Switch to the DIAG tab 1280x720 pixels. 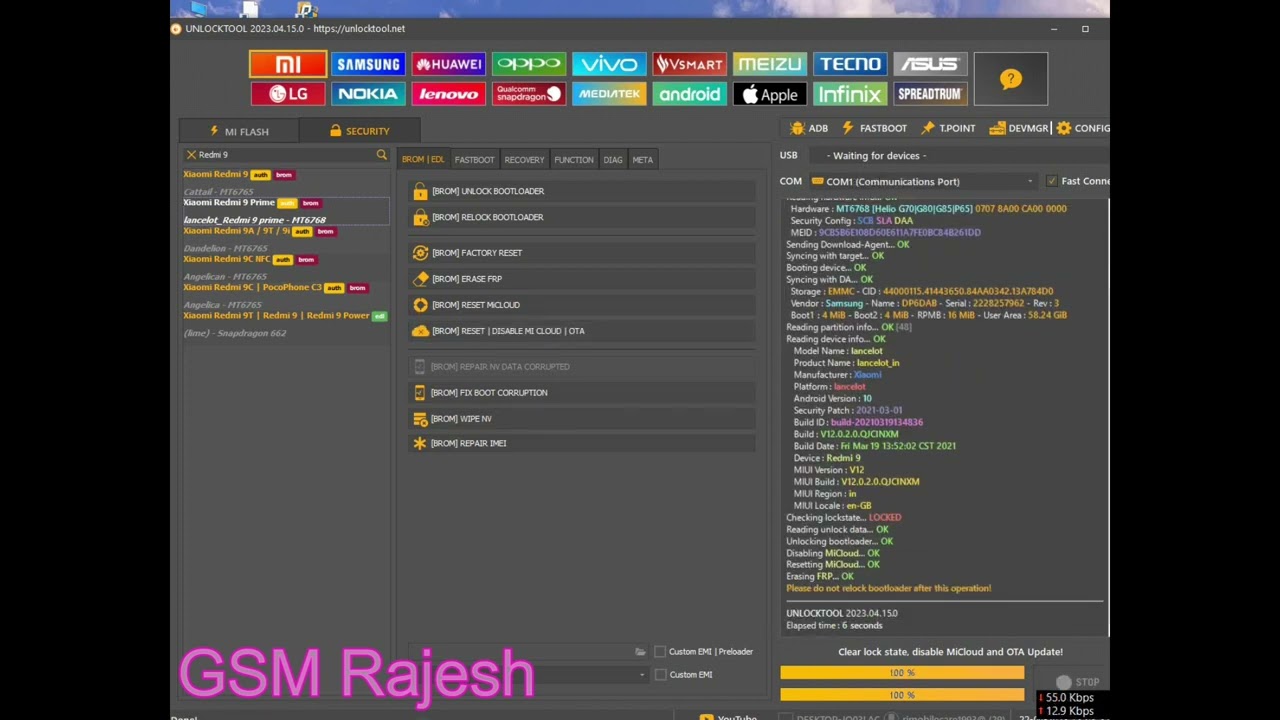click(613, 160)
